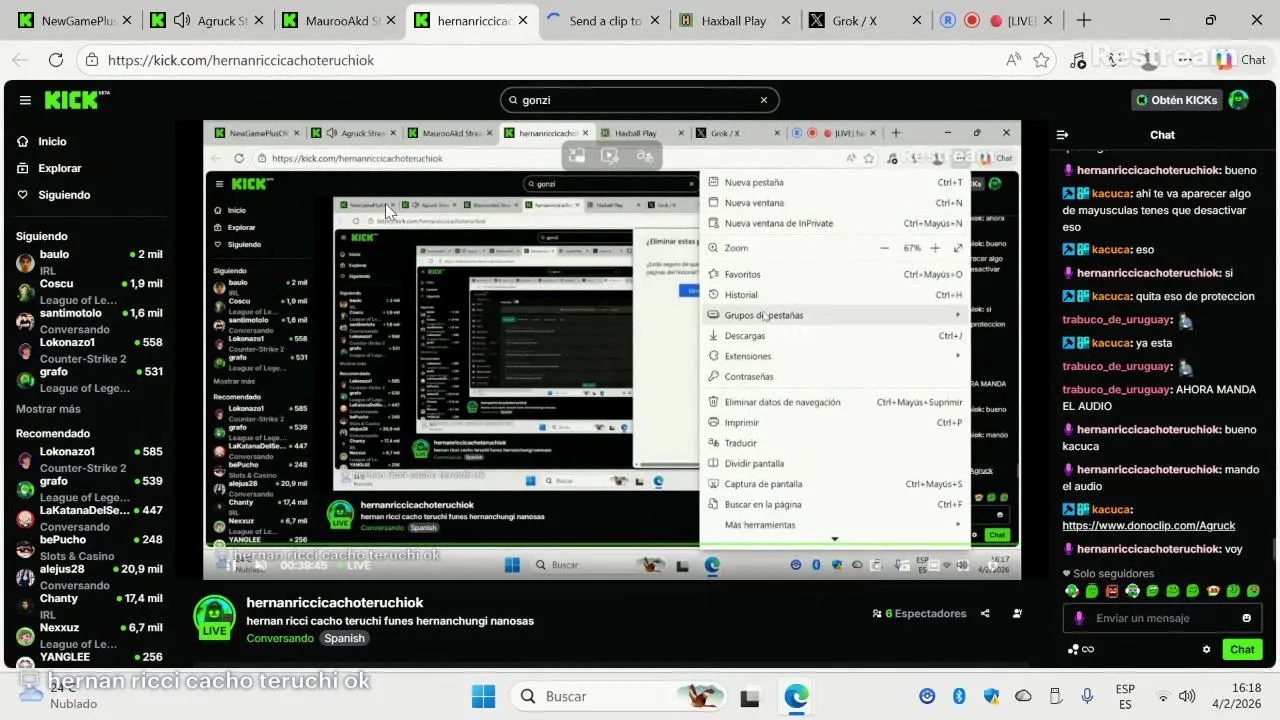This screenshot has height=720, width=1280.
Task: Switch to the MauroAkd browser tab
Action: point(337,20)
